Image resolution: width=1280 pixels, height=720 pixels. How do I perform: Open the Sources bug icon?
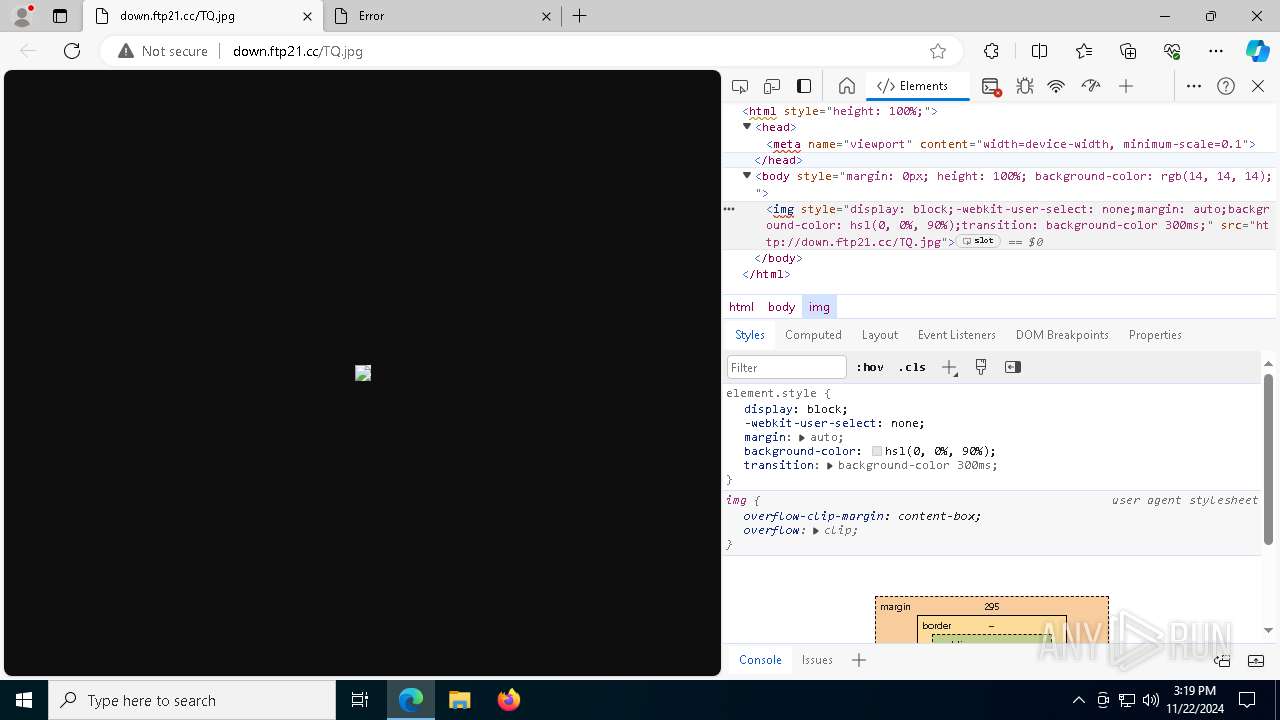[x=1025, y=86]
